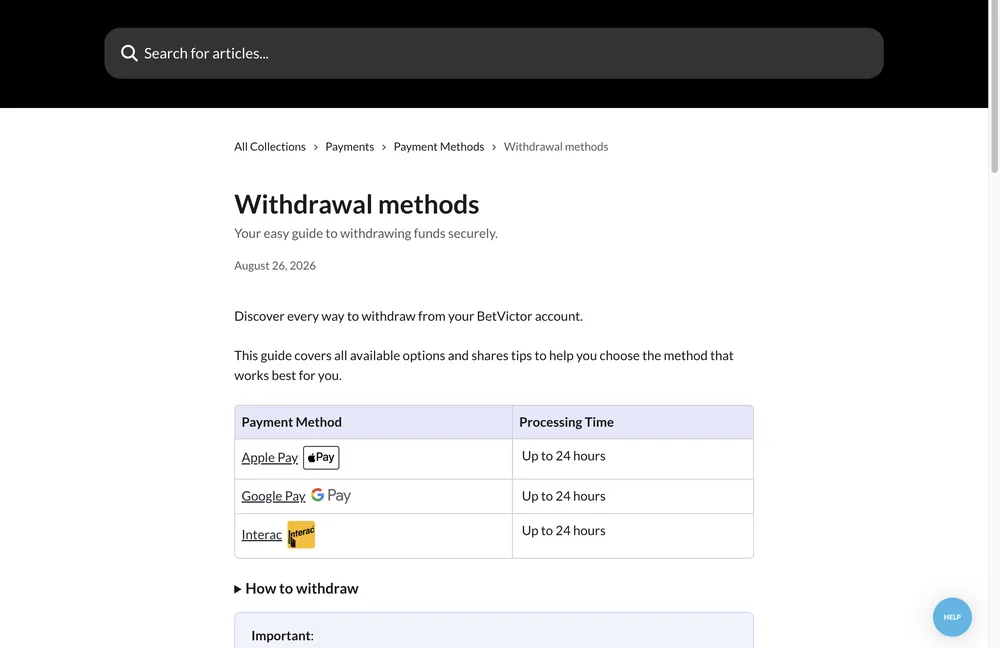Click the 'Your easy guide' subtitle text
This screenshot has width=1000, height=648.
point(365,233)
